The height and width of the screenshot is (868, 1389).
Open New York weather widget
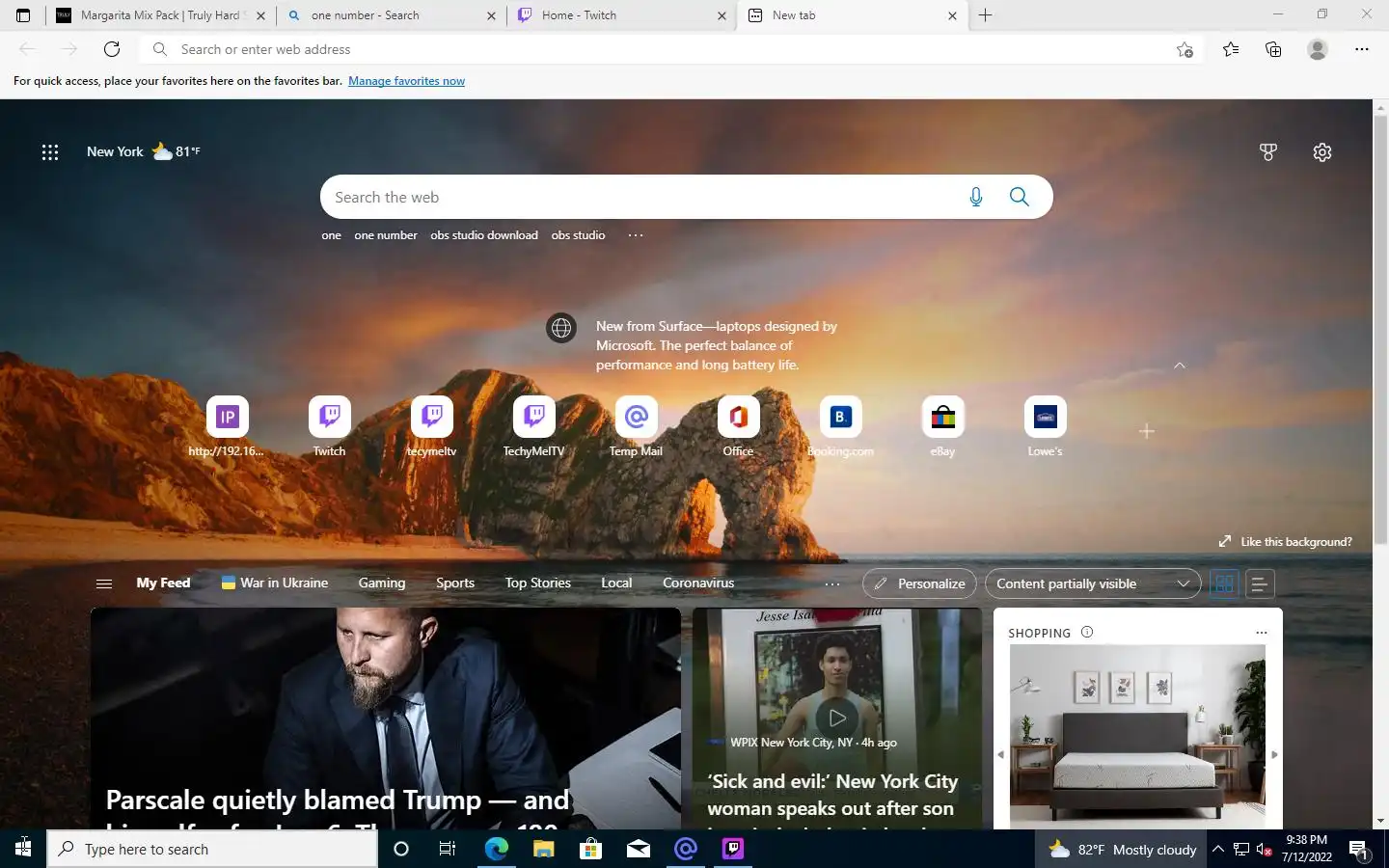143,151
